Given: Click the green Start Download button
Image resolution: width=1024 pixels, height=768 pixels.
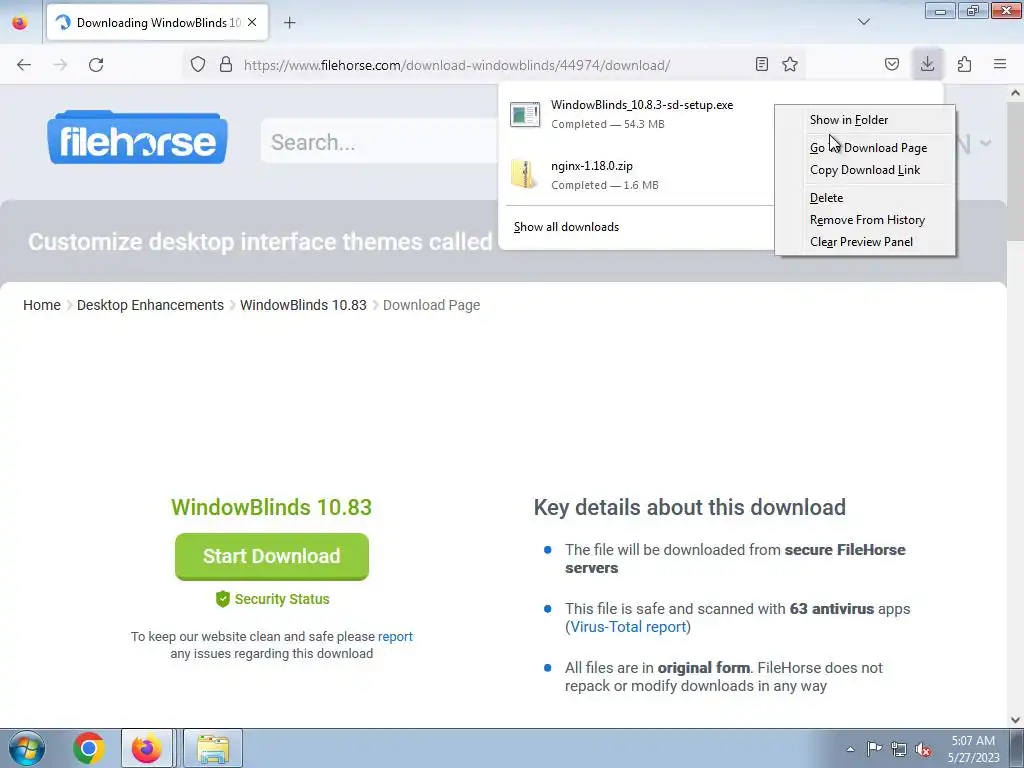Looking at the screenshot, I should point(272,556).
